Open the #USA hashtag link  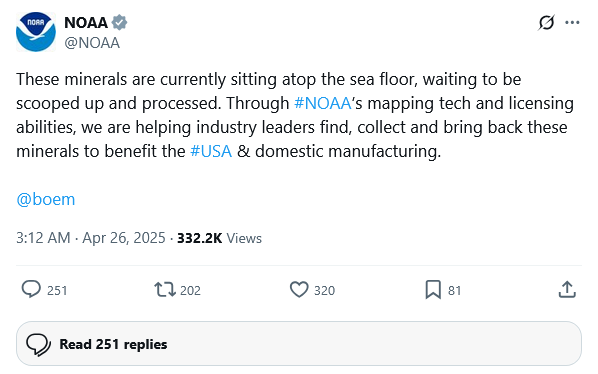[211, 151]
